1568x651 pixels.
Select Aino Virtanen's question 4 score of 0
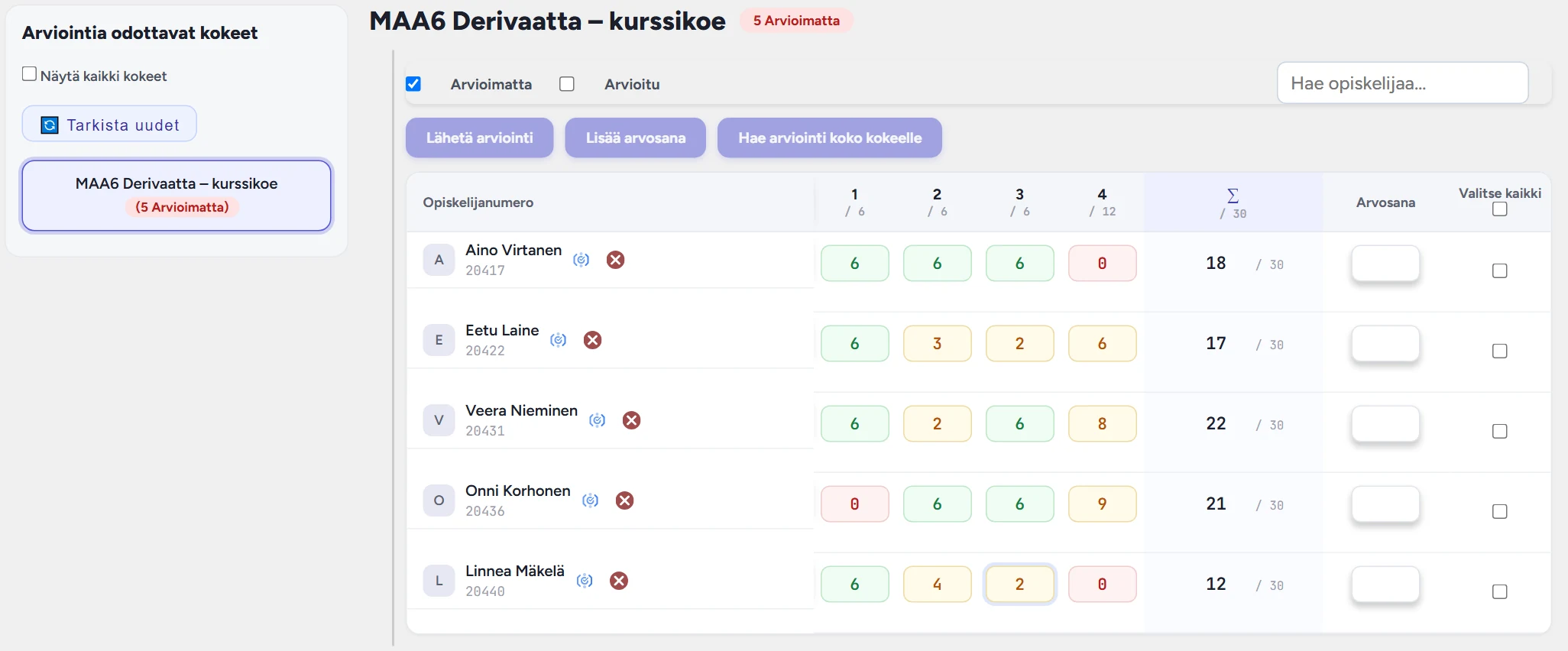point(1102,264)
